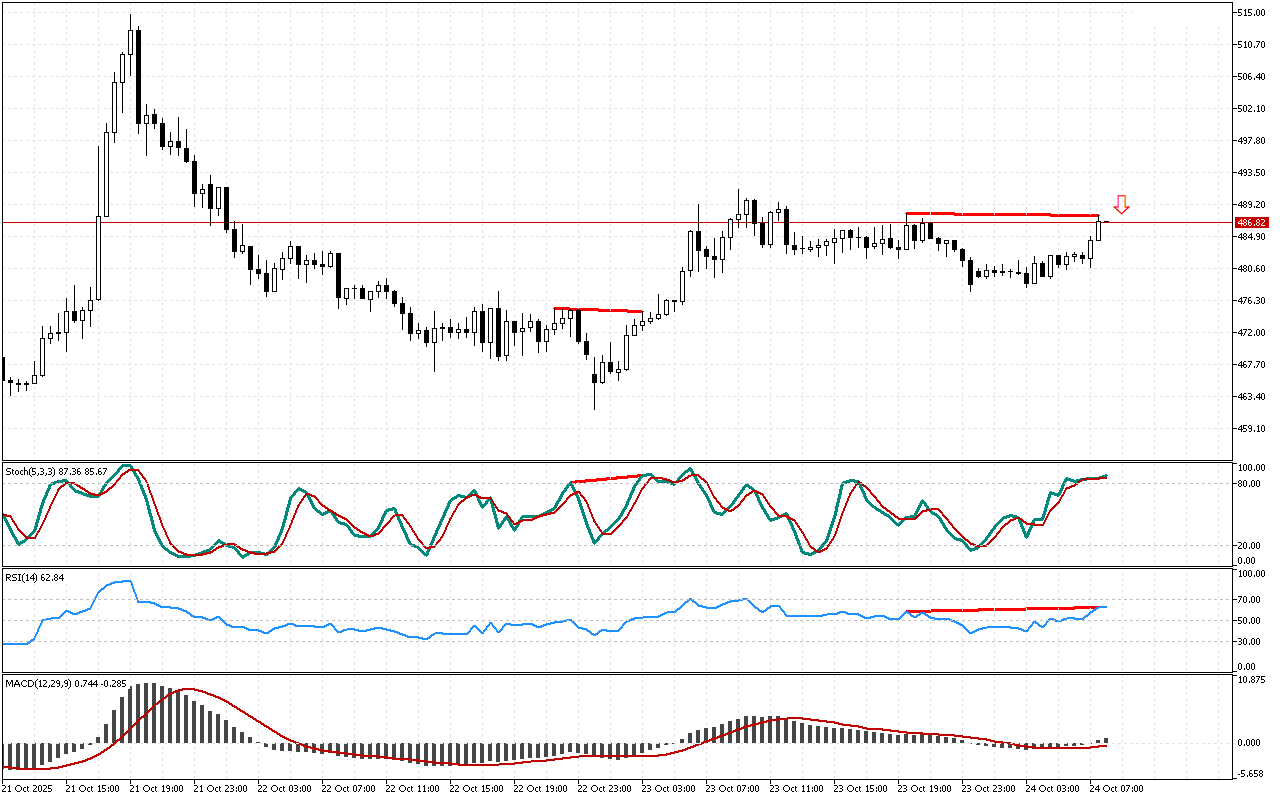Click the 21 Oct 2025 date label
The width and height of the screenshot is (1280, 800).
30,788
